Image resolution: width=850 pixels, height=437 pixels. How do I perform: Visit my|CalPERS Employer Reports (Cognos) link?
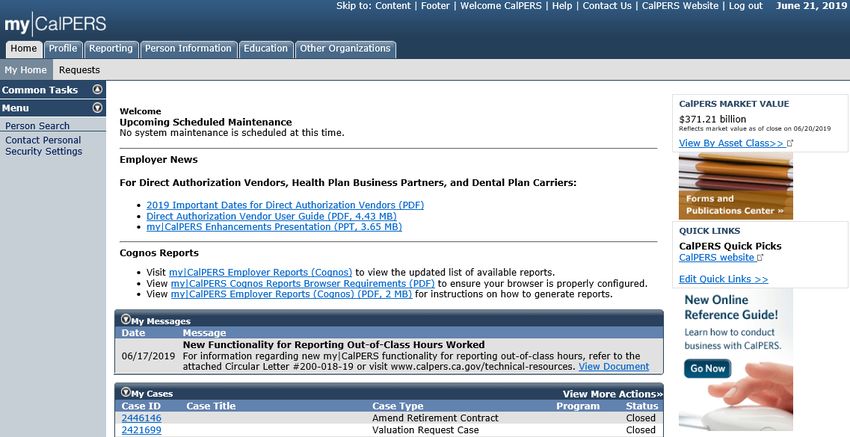pos(260,273)
